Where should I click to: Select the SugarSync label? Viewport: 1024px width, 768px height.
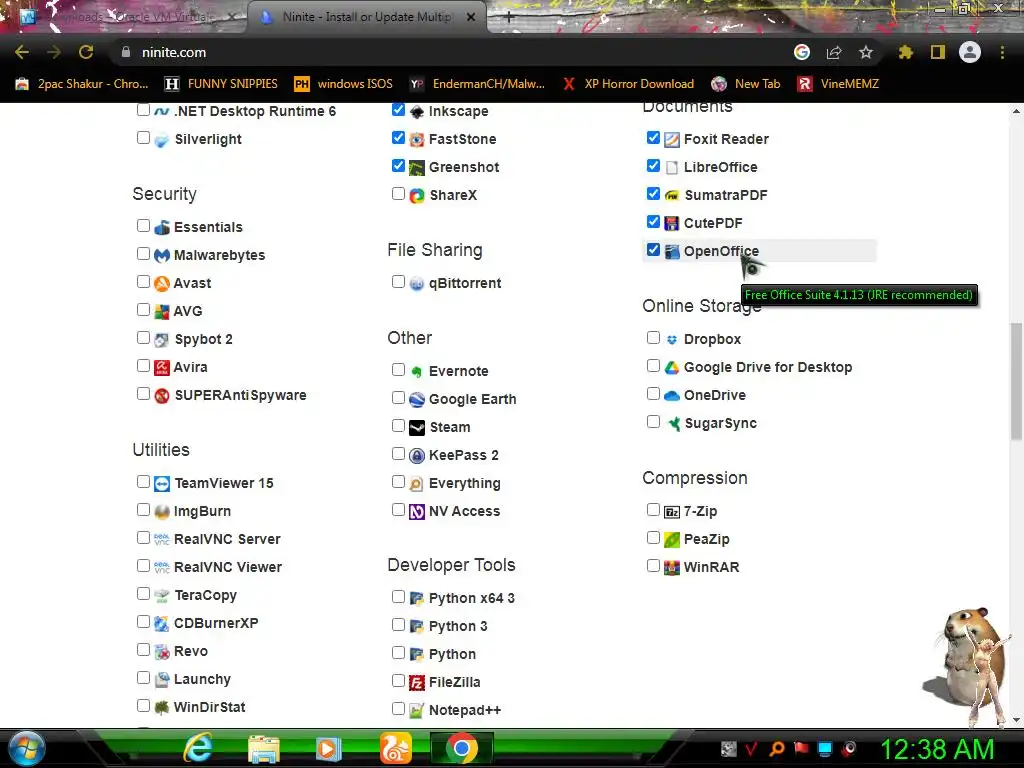[720, 424]
